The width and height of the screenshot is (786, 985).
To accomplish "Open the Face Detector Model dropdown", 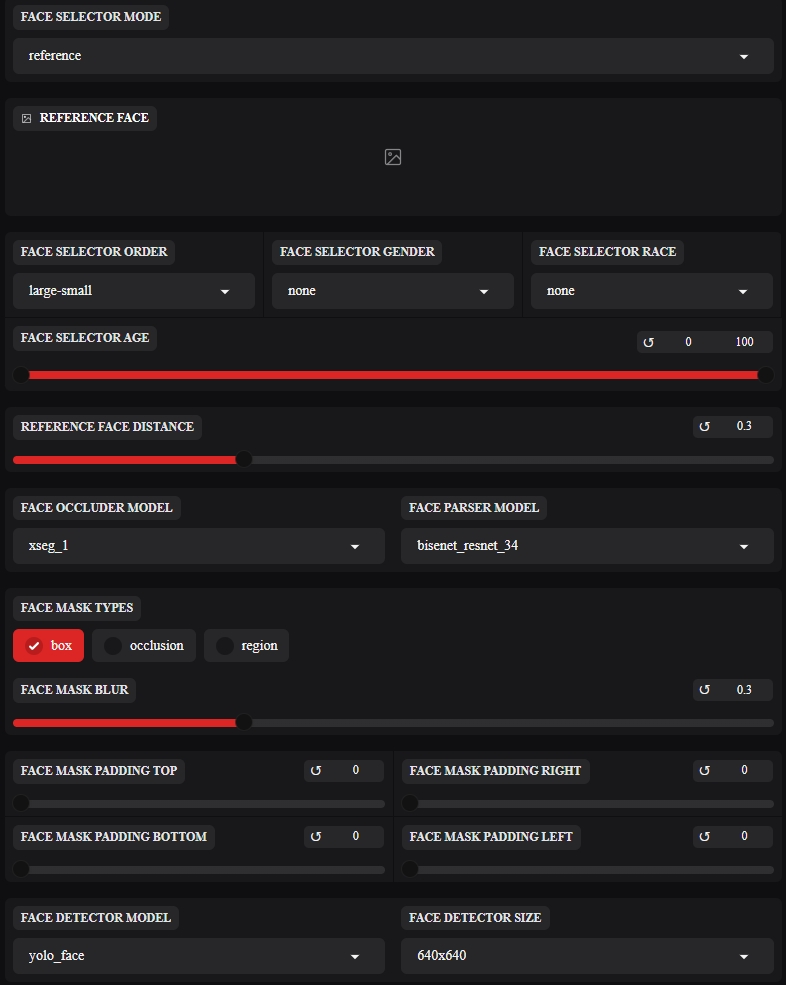I will [199, 955].
